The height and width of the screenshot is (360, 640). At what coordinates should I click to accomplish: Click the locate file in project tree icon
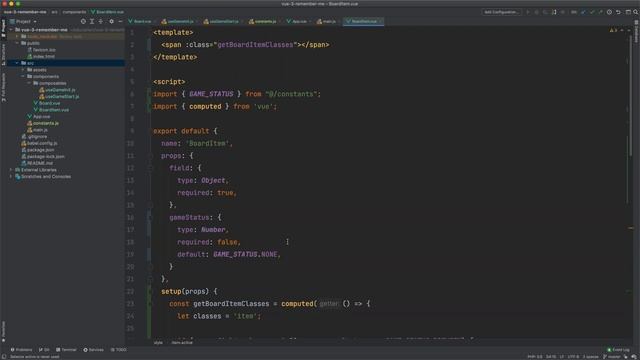pos(83,21)
